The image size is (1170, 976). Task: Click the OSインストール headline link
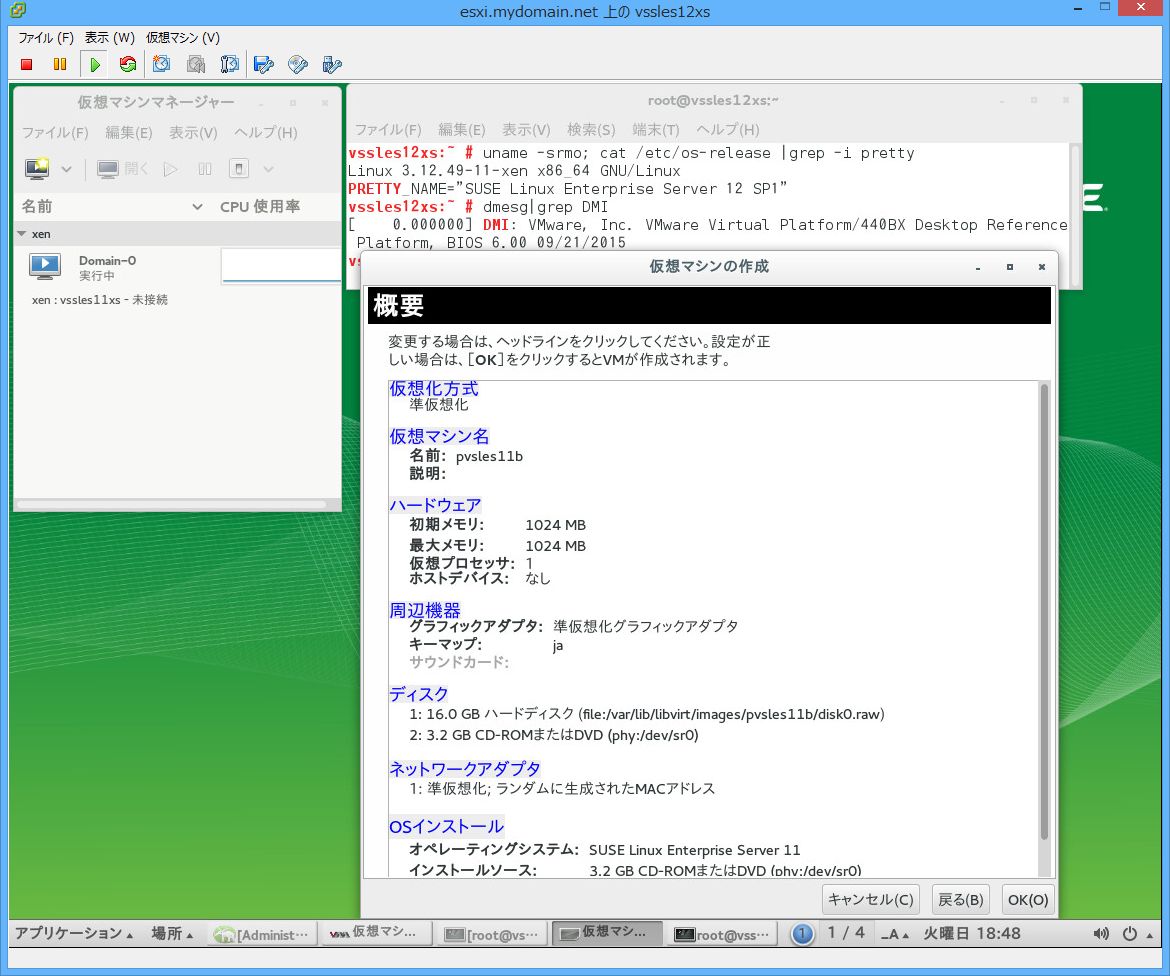point(446,826)
